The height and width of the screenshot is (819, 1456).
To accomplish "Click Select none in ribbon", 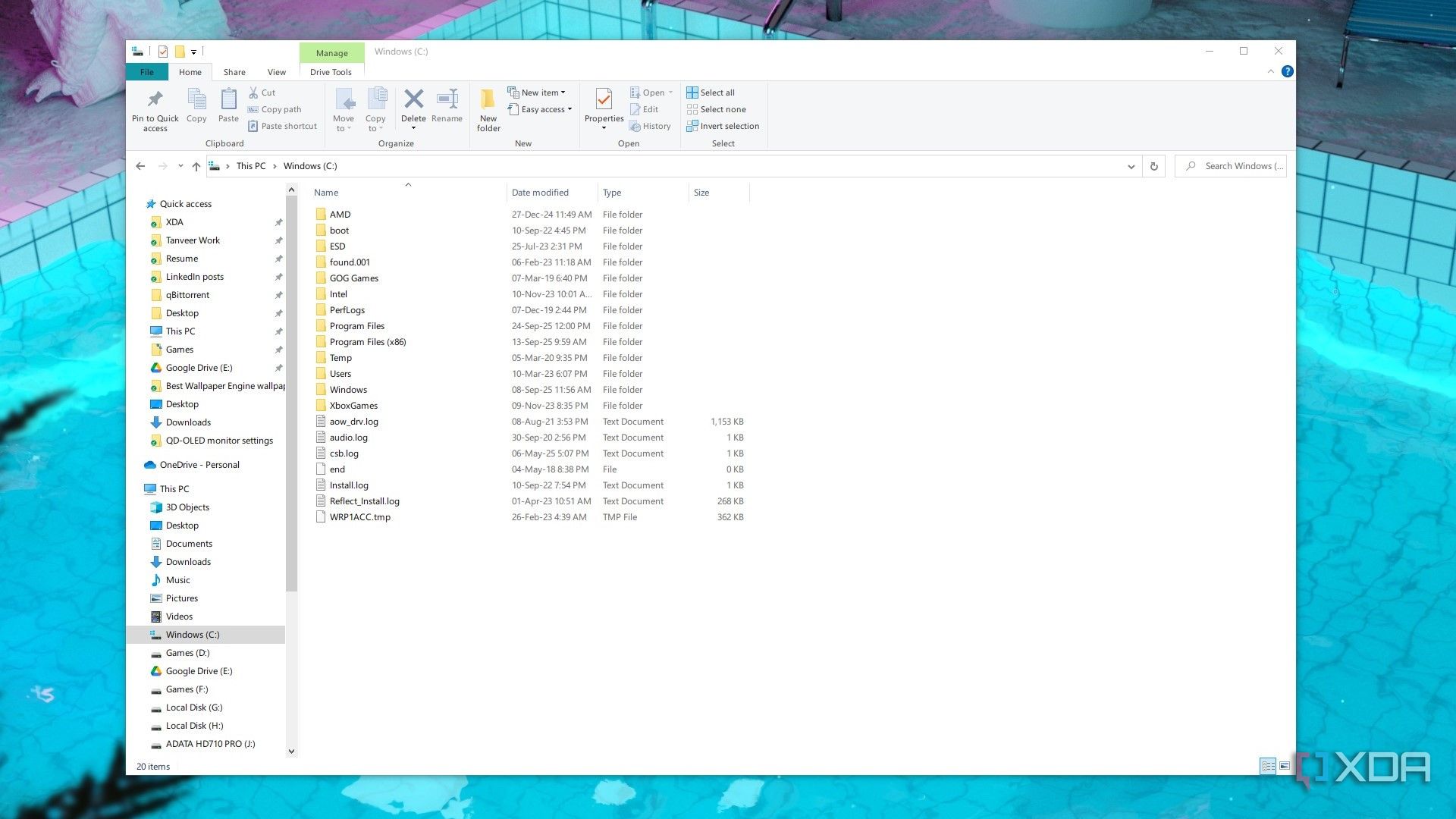I will (x=716, y=109).
